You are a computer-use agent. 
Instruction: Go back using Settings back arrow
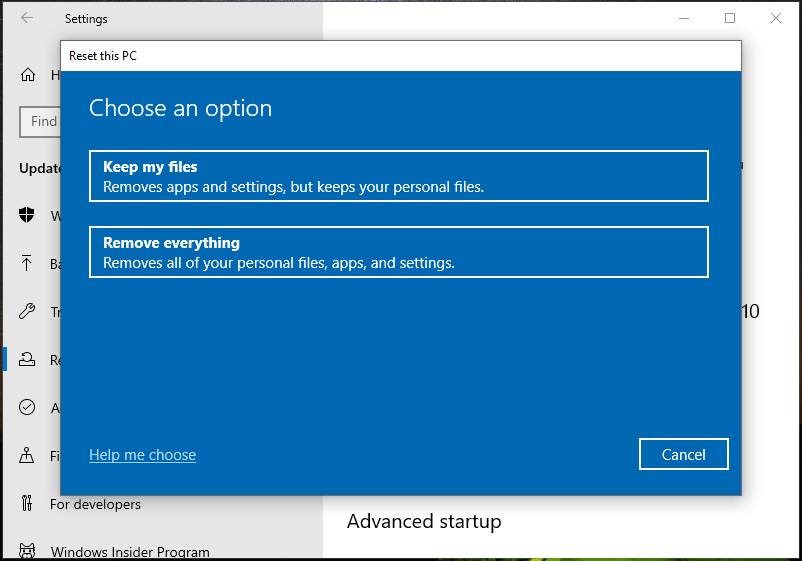click(27, 18)
